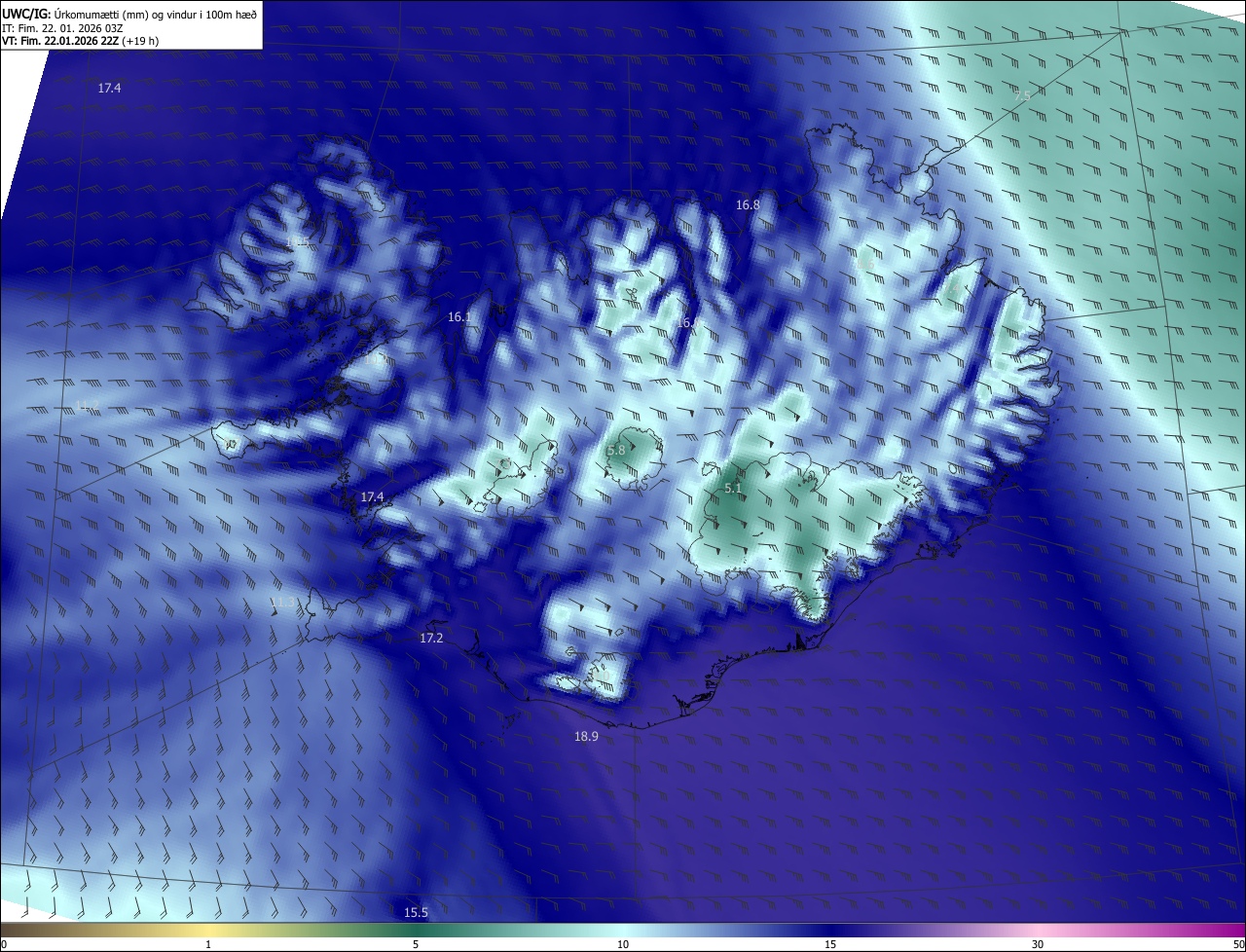Click the 5.1 value on the large glacier
The width and height of the screenshot is (1246, 952).
734,489
